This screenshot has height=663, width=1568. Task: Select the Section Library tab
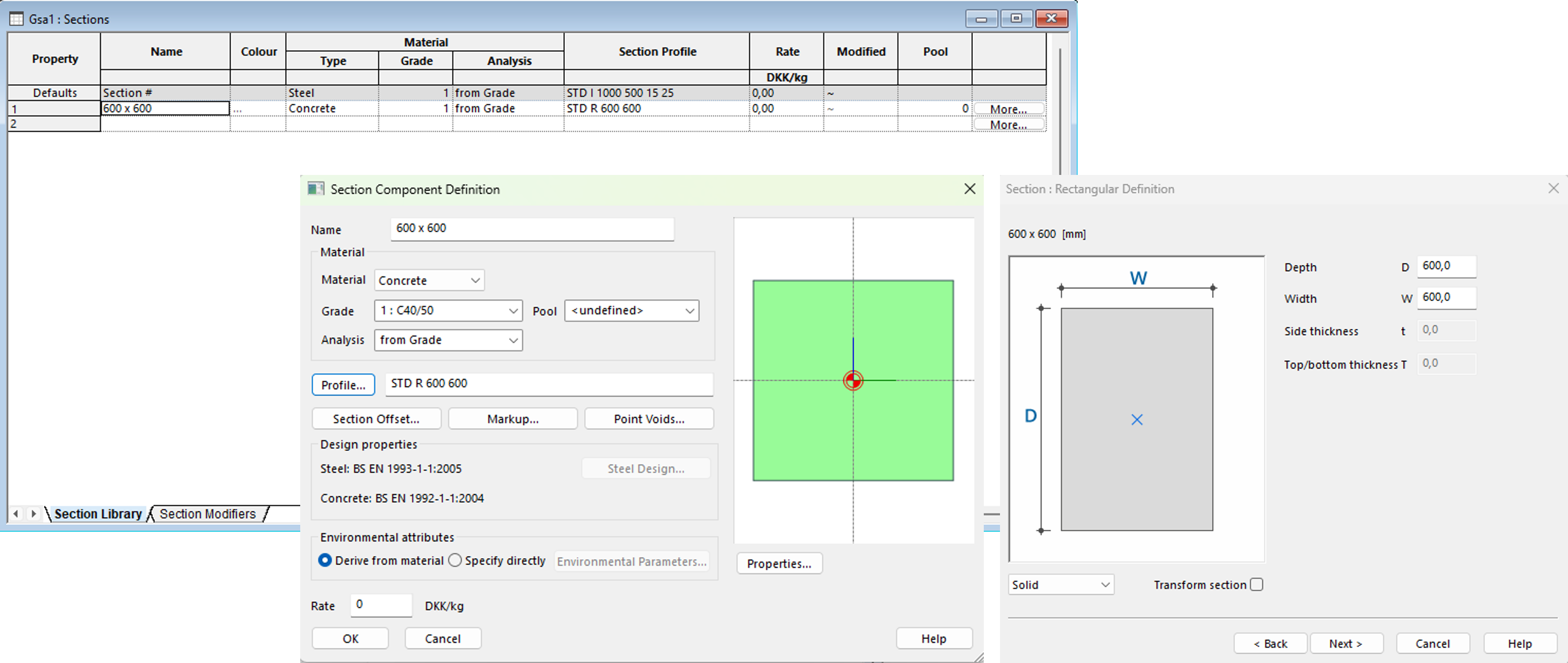(x=98, y=514)
